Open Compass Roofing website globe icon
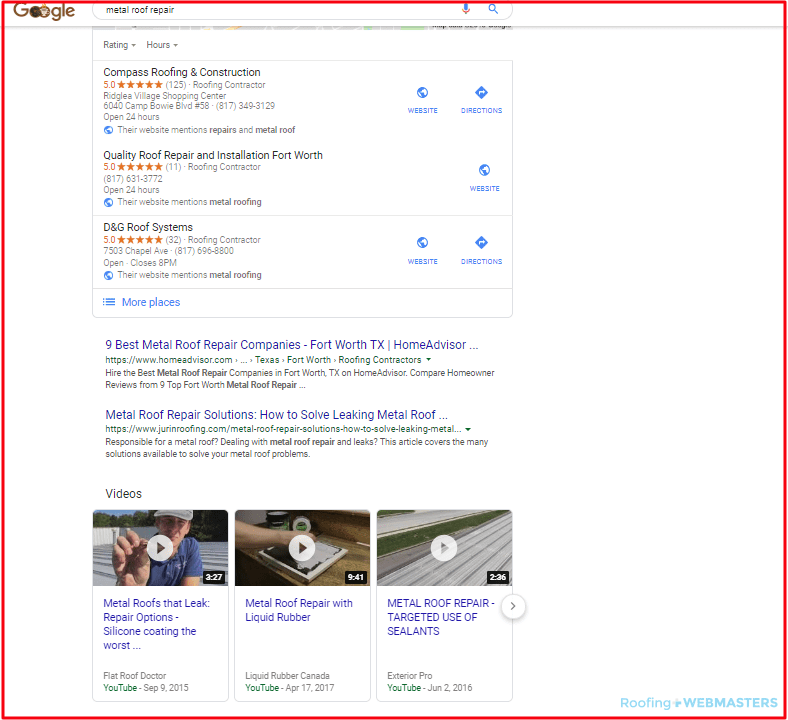This screenshot has height=720, width=788. tap(423, 92)
